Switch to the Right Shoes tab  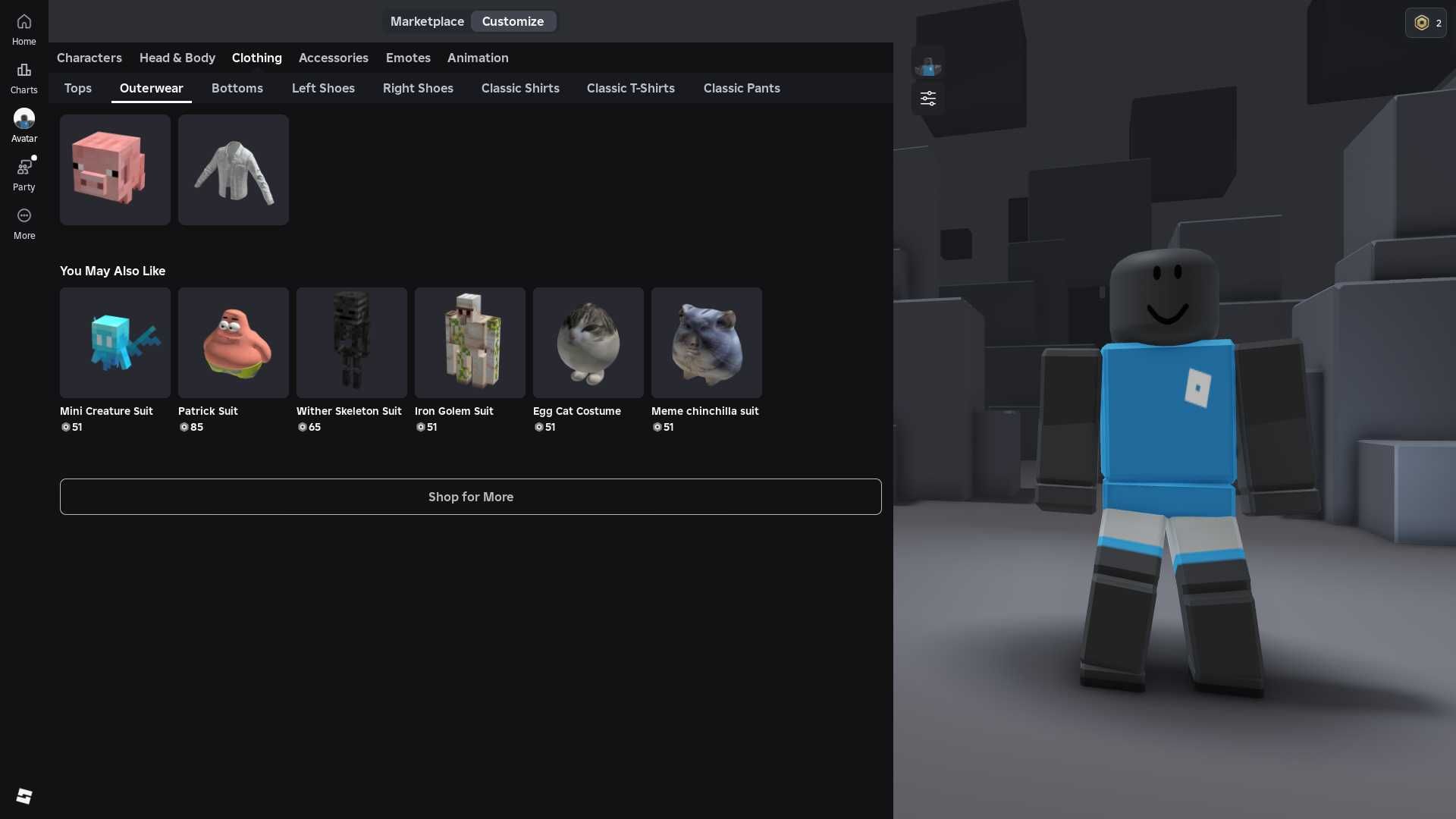click(418, 88)
